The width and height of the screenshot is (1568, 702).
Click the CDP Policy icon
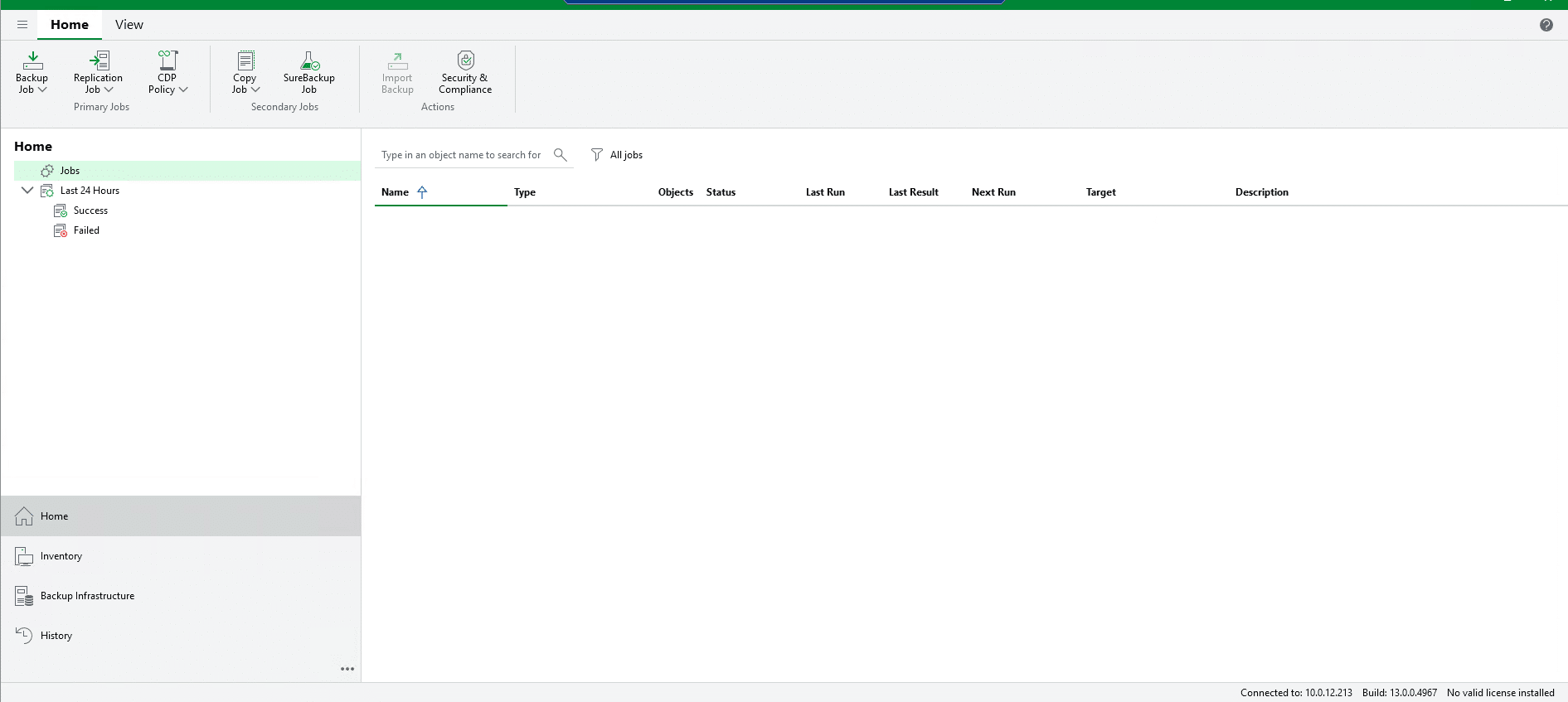pos(167,61)
